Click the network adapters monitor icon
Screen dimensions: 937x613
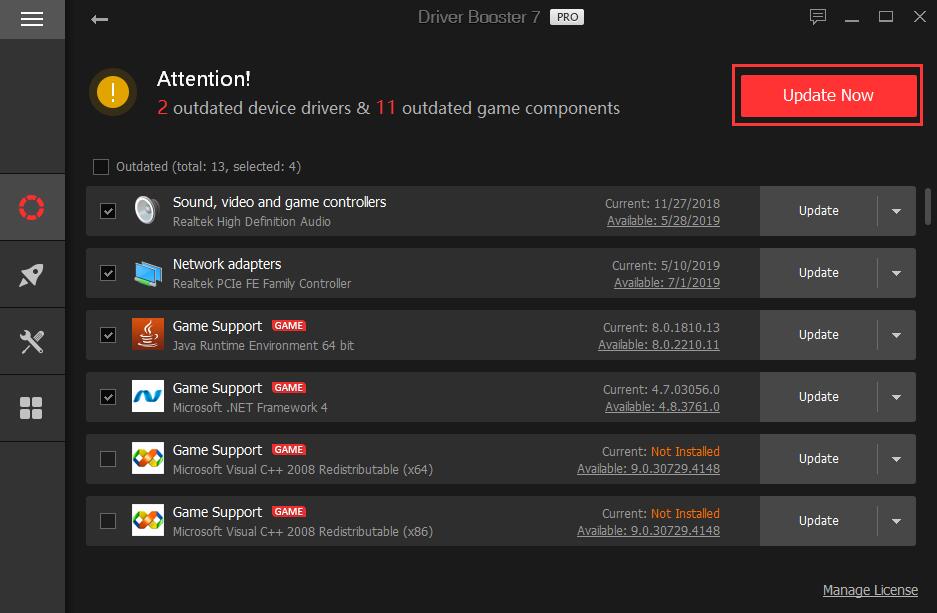(148, 273)
